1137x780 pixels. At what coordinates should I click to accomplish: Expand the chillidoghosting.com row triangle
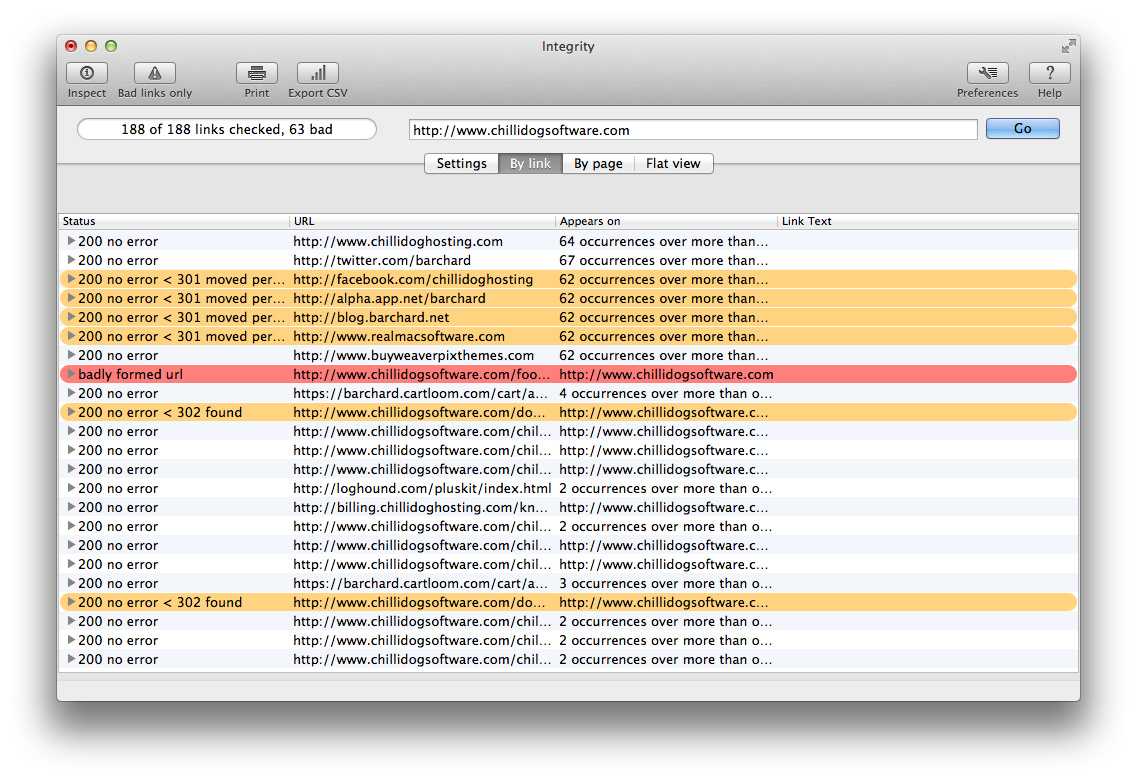71,241
